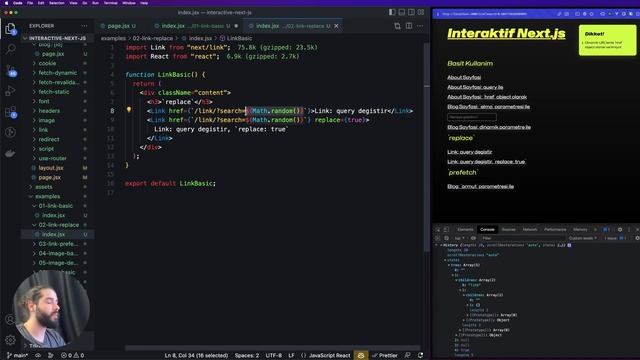Open notifications bell in status bar
This screenshot has width=640, height=360.
coord(420,356)
